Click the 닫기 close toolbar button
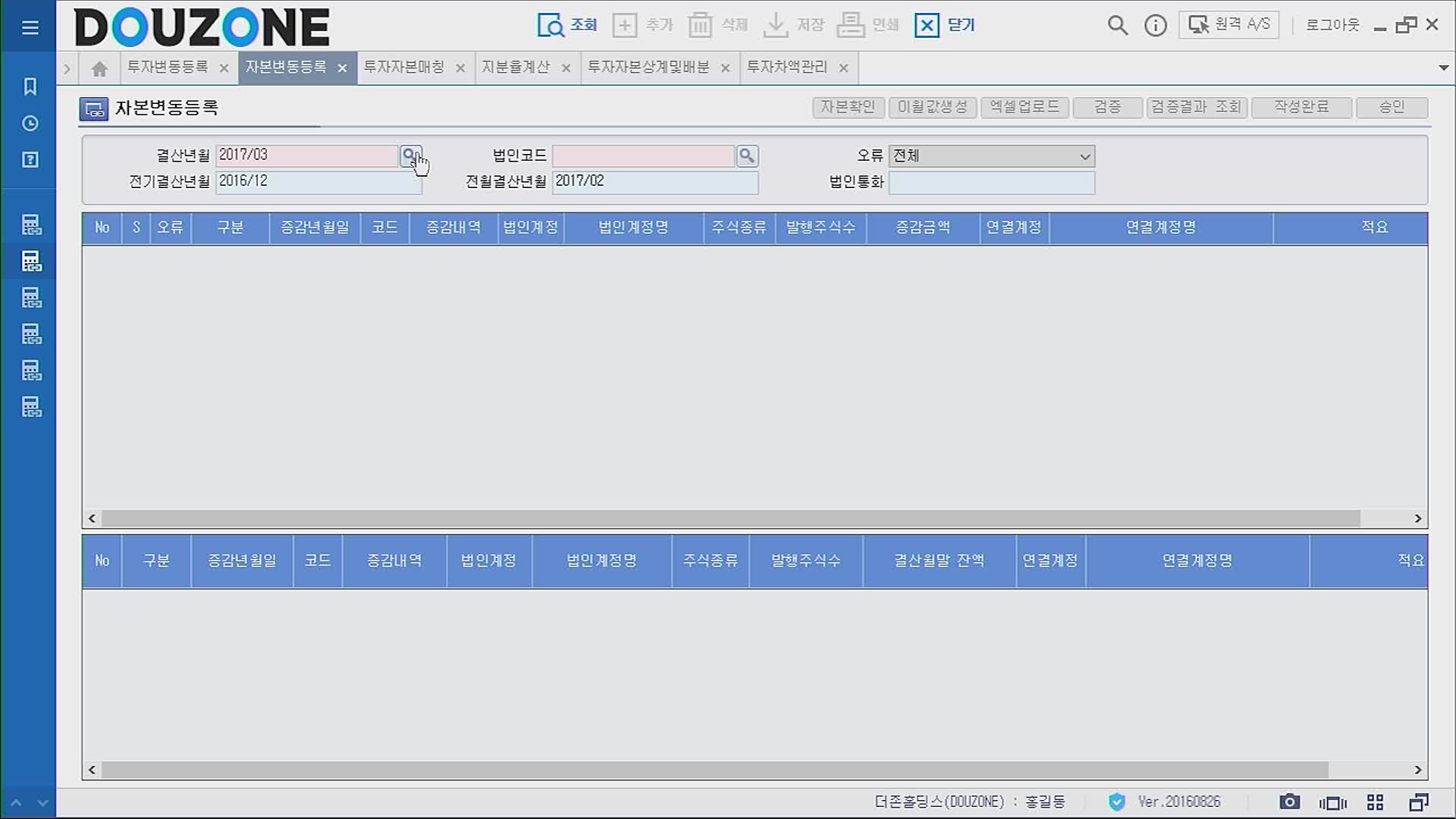This screenshot has height=819, width=1456. coord(944,25)
